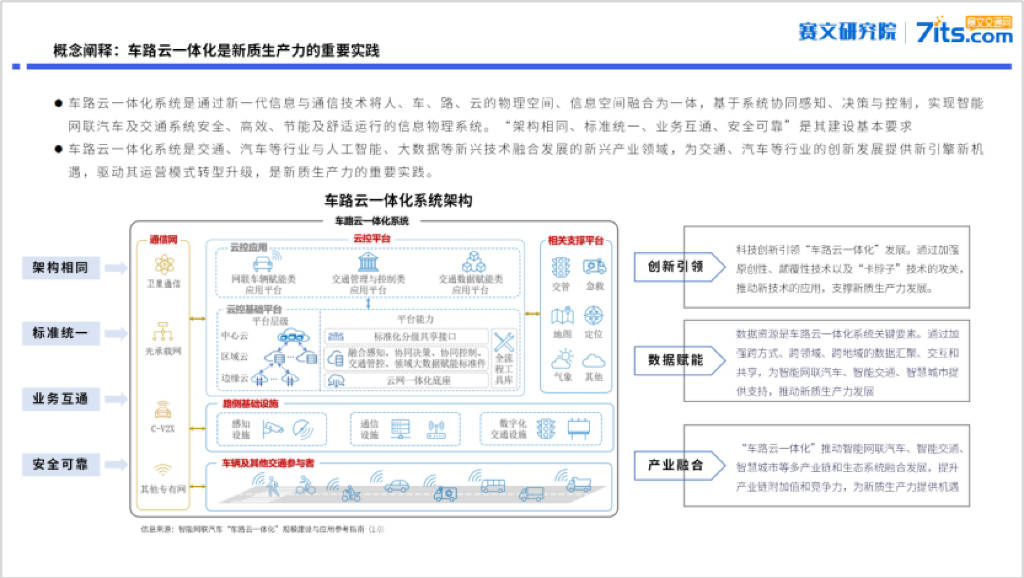Screen dimensions: 1024x578
Task: Click the 业务互通 label box
Action: (61, 399)
